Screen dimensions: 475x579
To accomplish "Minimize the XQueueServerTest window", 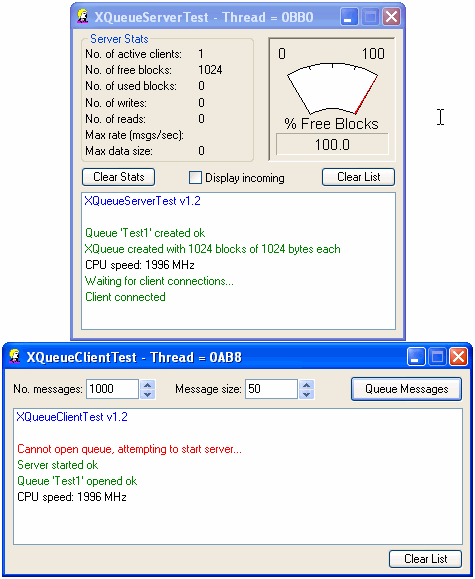I will (349, 17).
